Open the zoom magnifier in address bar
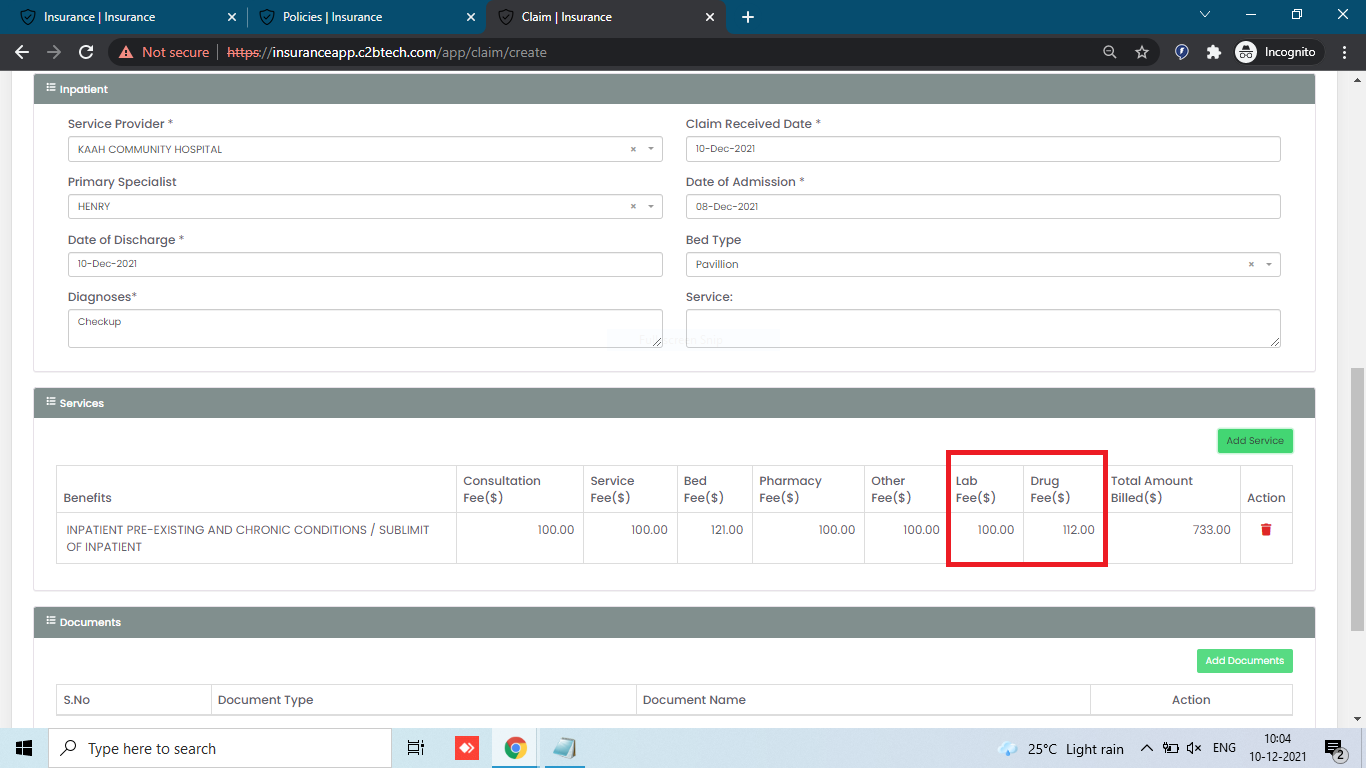This screenshot has width=1366, height=768. [x=1109, y=52]
